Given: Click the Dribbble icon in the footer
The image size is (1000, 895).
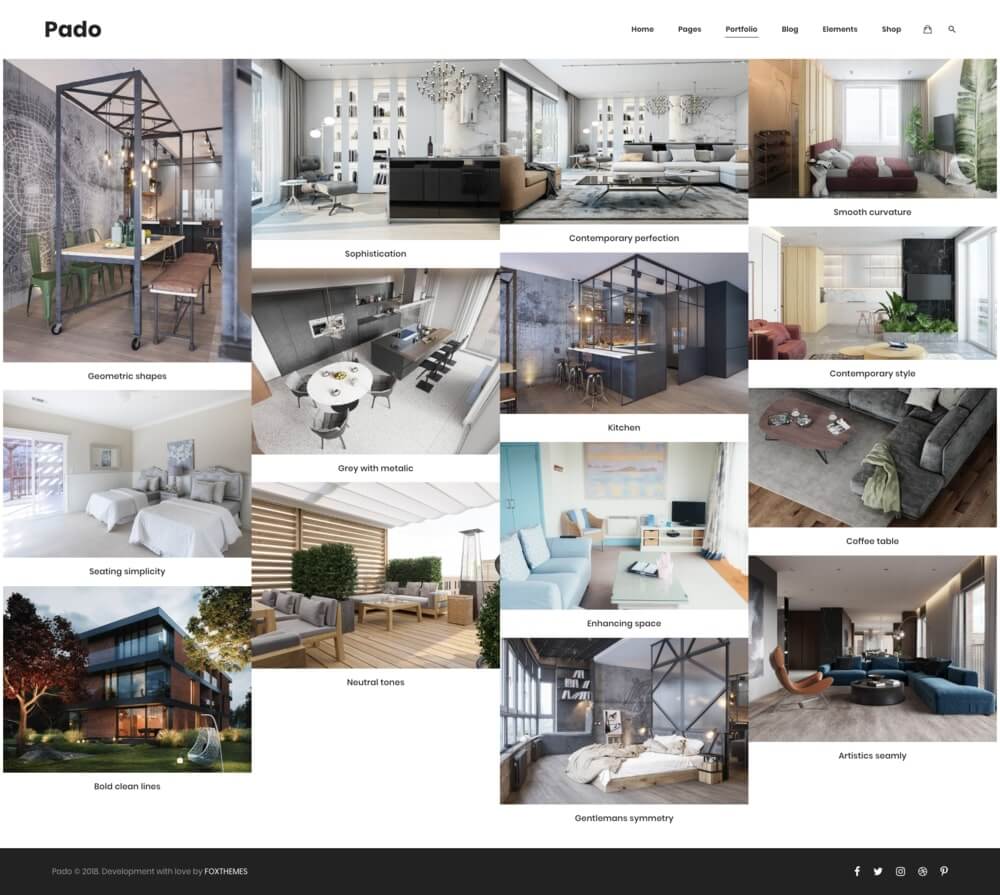Looking at the screenshot, I should coord(922,871).
